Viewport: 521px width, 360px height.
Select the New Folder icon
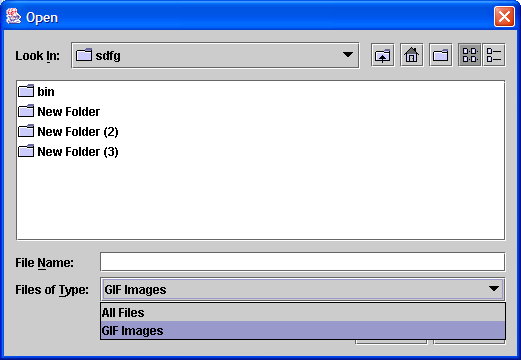point(26,111)
